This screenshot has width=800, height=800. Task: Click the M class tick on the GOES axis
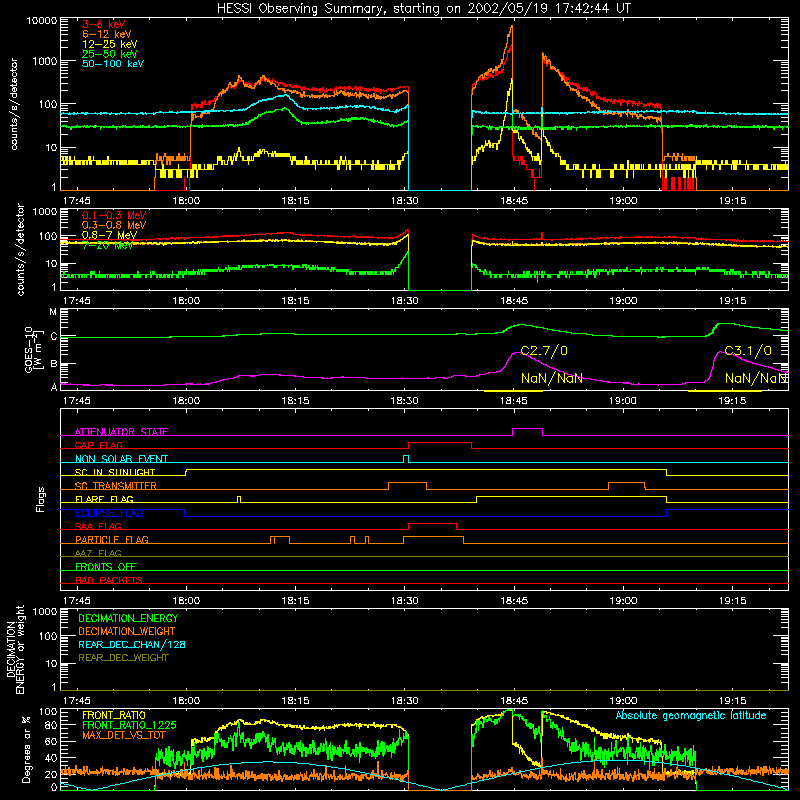click(53, 312)
